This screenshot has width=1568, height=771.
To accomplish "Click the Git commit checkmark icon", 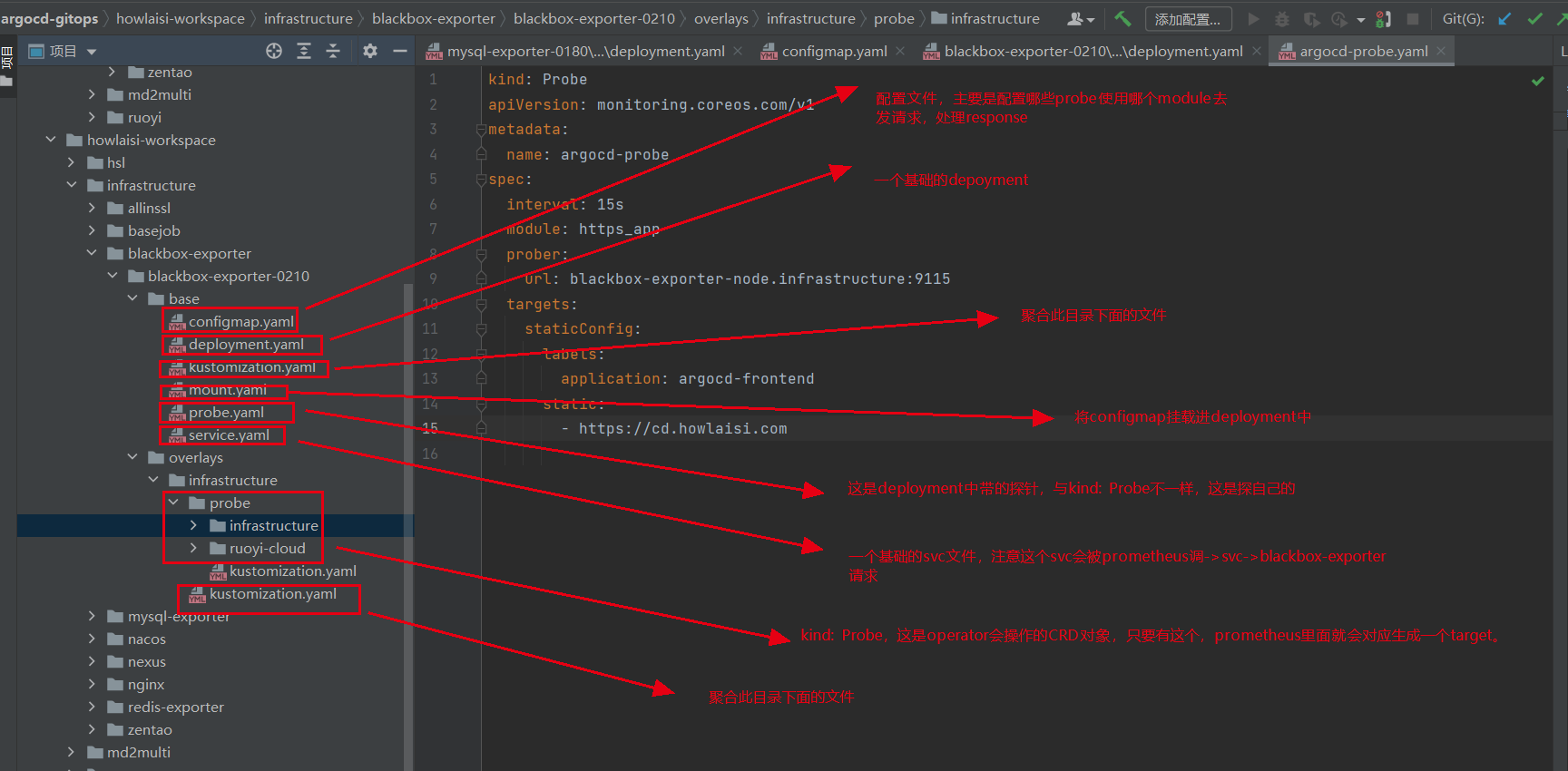I will click(x=1534, y=18).
